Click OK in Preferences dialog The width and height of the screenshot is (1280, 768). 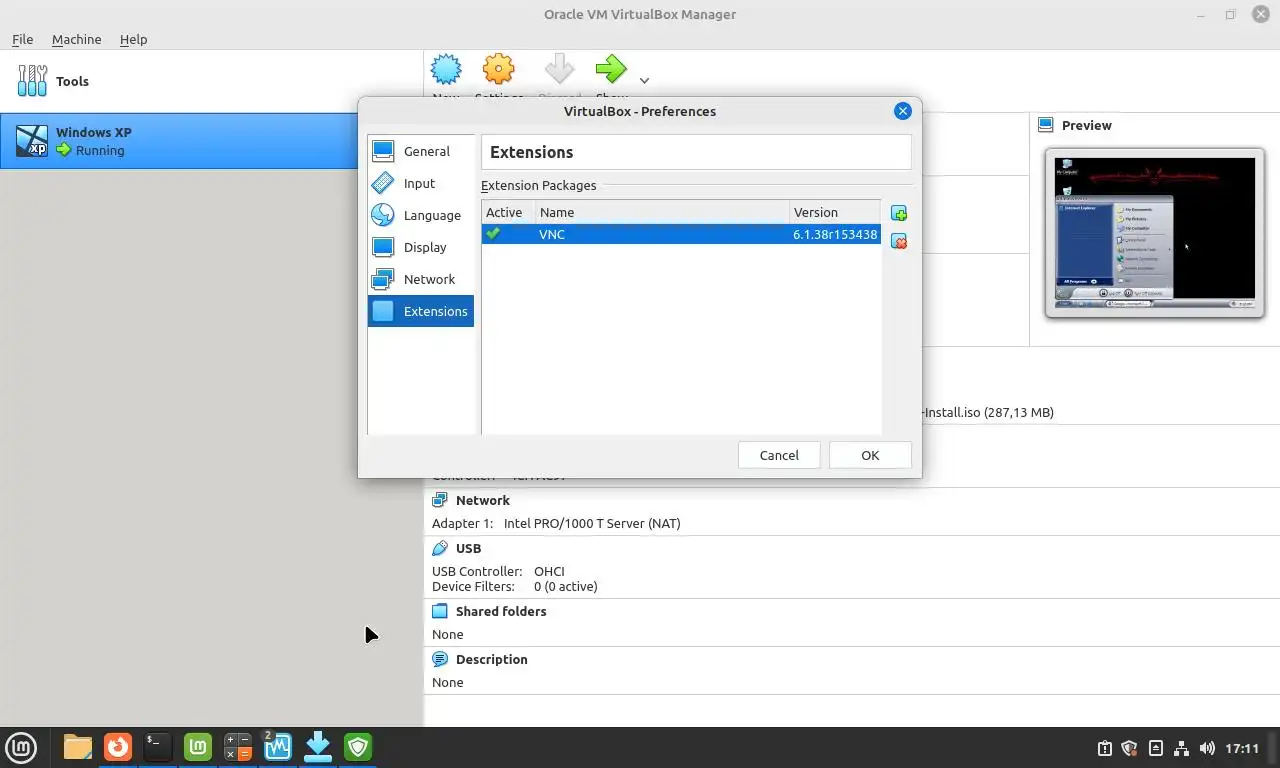870,455
